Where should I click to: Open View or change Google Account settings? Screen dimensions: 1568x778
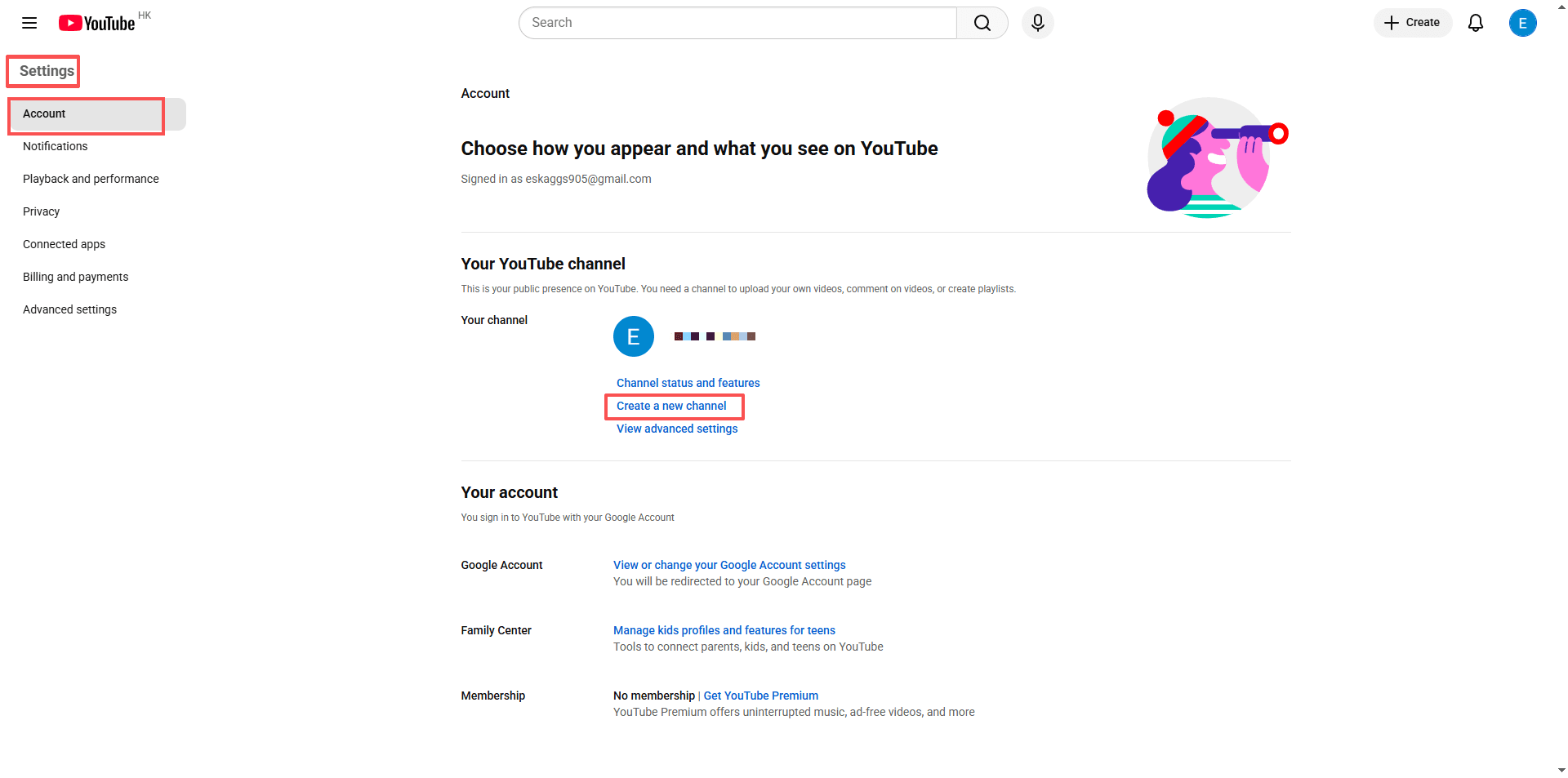pyautogui.click(x=729, y=565)
